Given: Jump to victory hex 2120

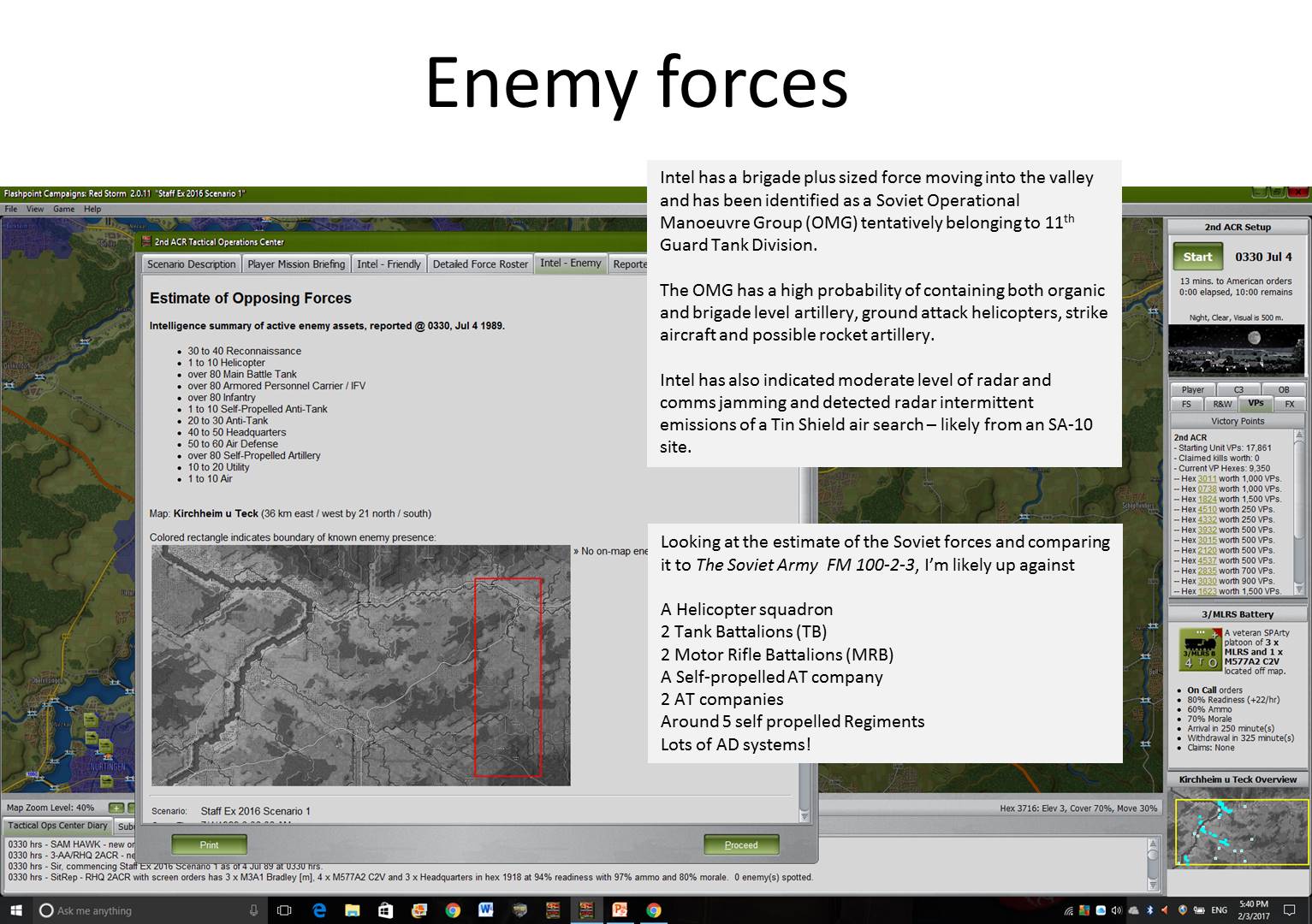Looking at the screenshot, I should tap(1207, 551).
